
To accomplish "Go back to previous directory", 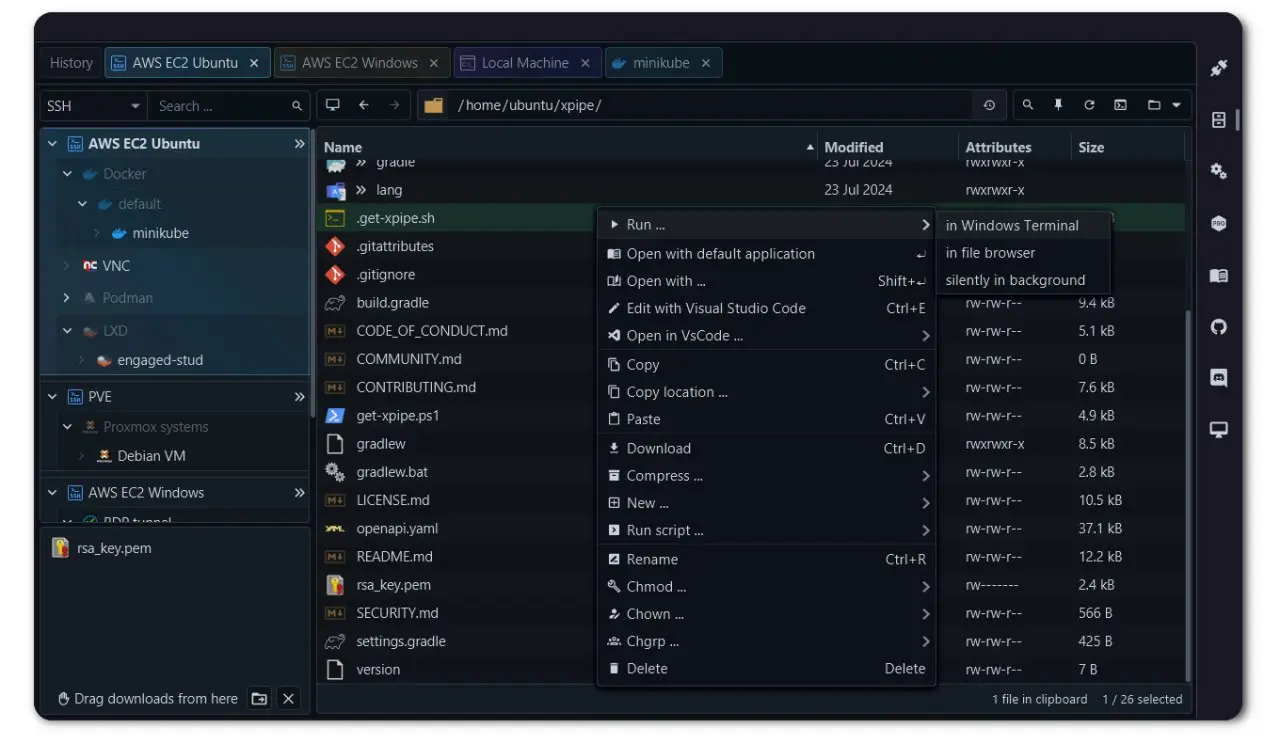I will [x=364, y=105].
